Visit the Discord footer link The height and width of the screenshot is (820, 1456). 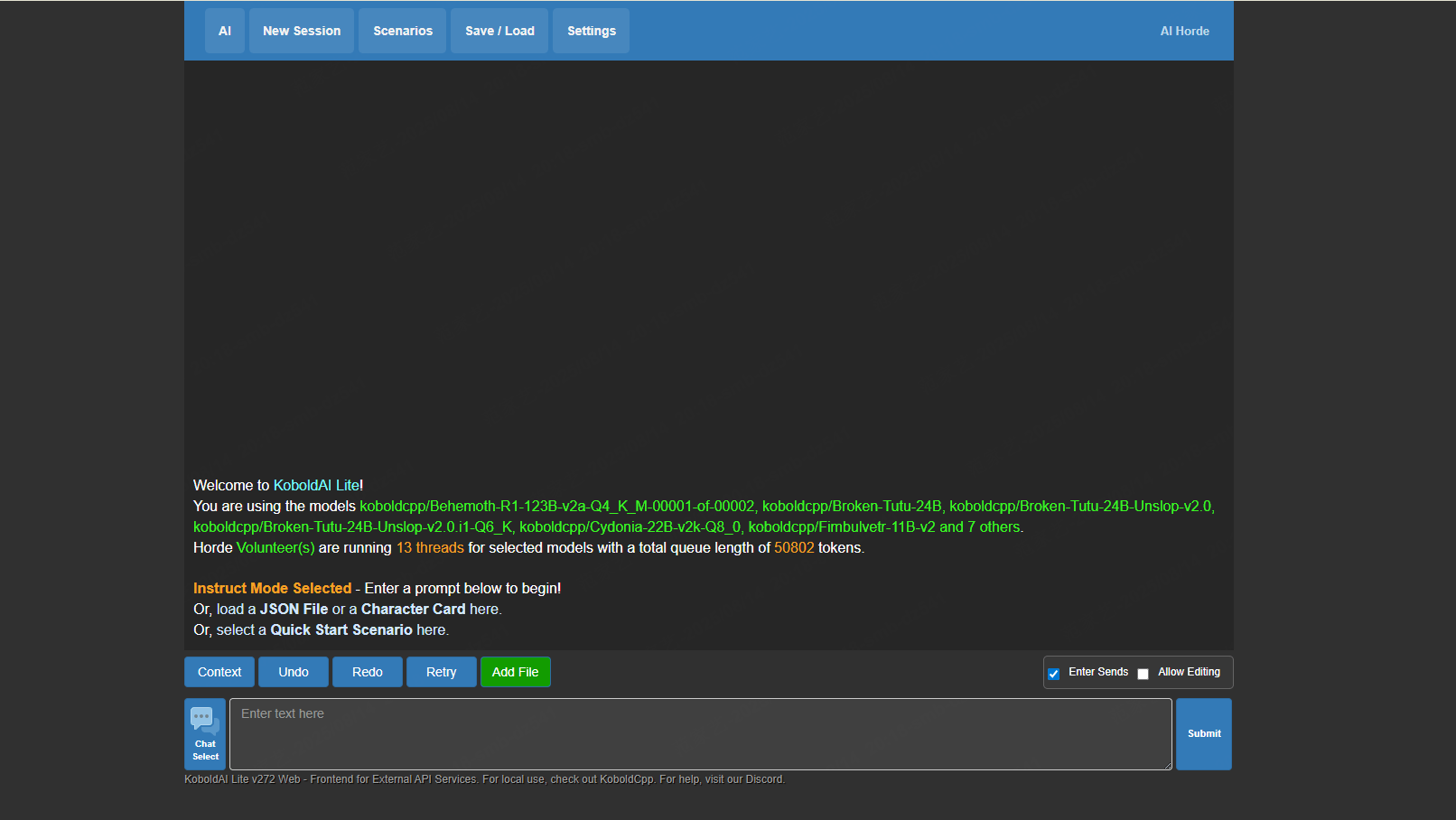764,779
